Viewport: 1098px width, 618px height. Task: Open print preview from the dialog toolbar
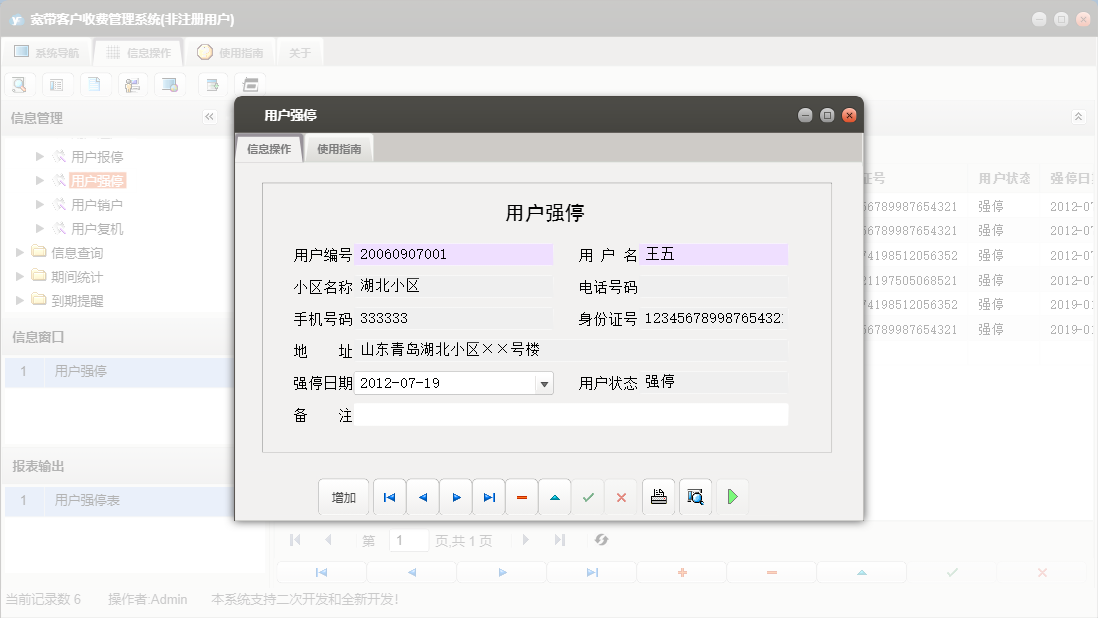695,497
